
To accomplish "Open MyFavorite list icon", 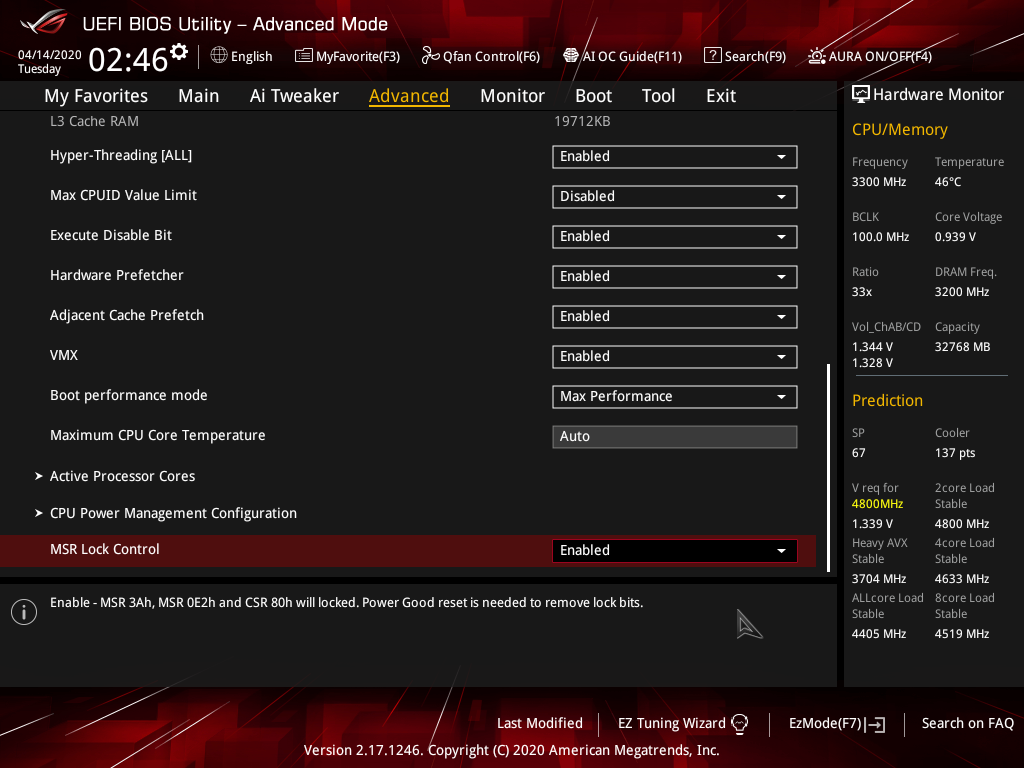I will pos(304,56).
